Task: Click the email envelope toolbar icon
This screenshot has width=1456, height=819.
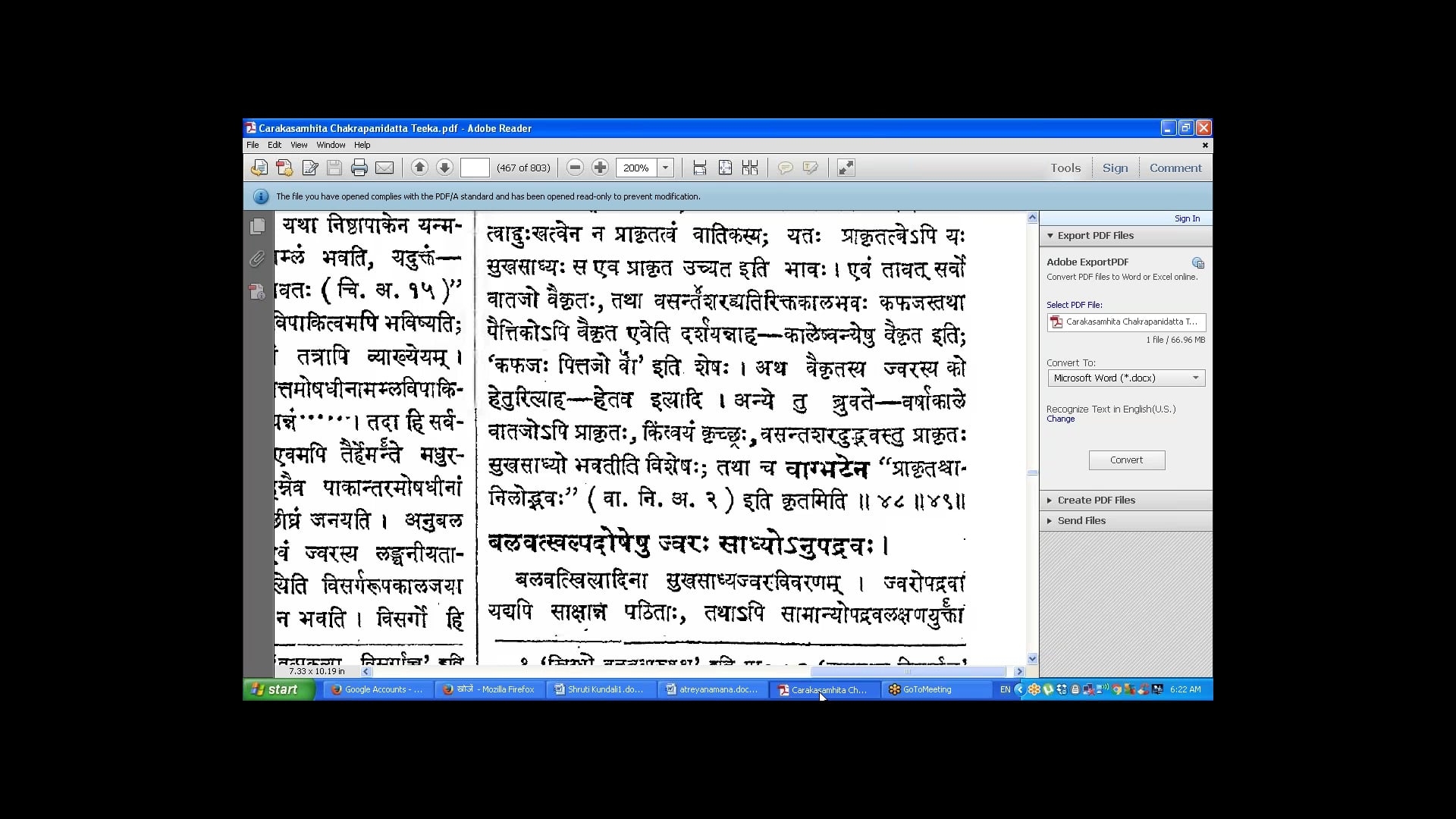Action: (x=384, y=168)
